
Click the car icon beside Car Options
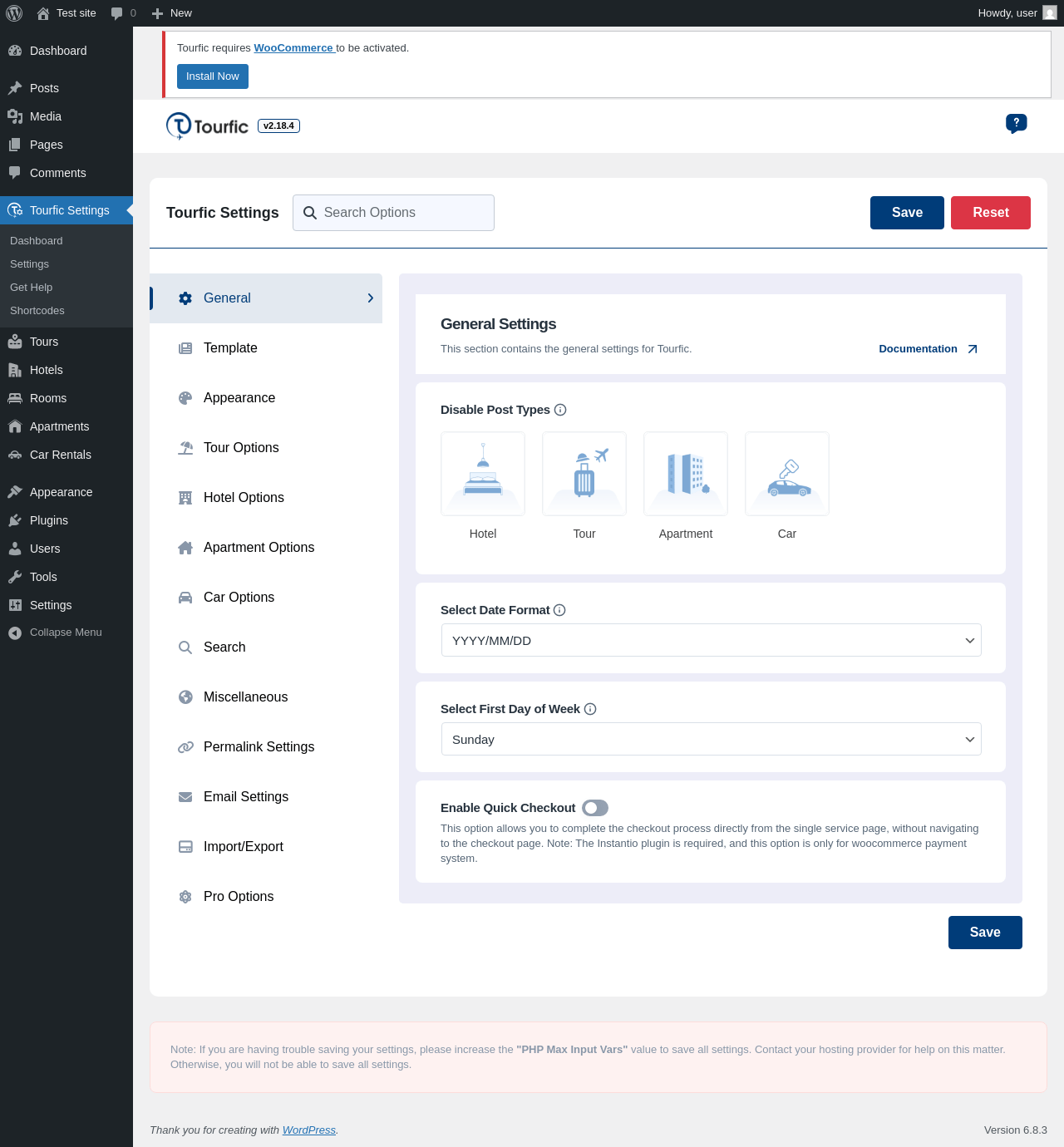tap(185, 598)
